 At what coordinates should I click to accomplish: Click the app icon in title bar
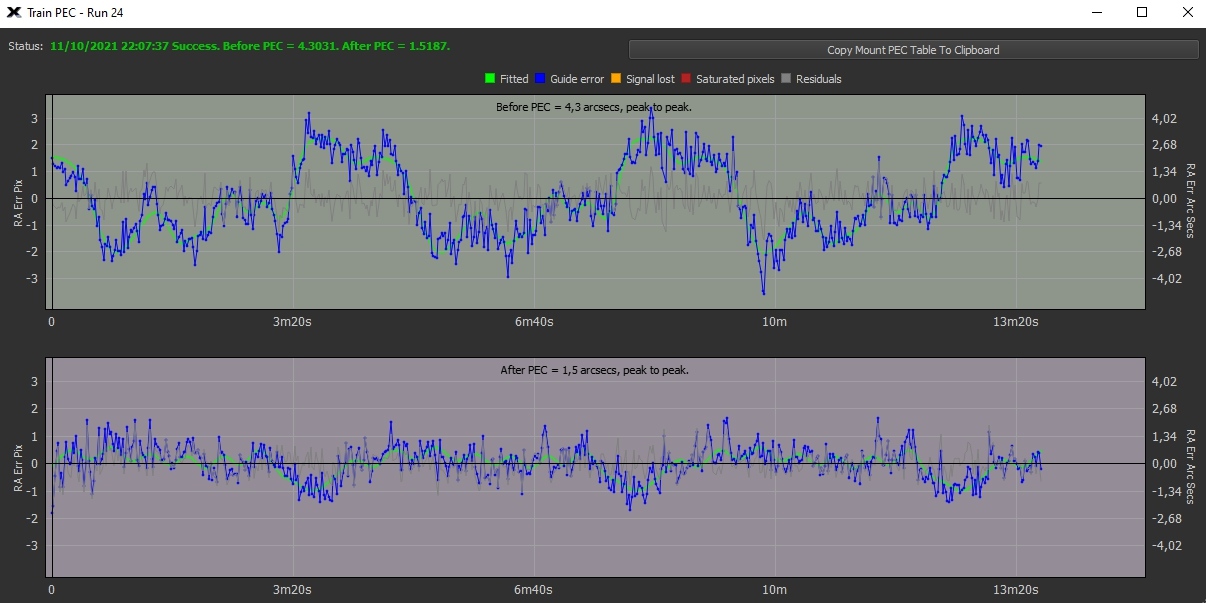[14, 13]
